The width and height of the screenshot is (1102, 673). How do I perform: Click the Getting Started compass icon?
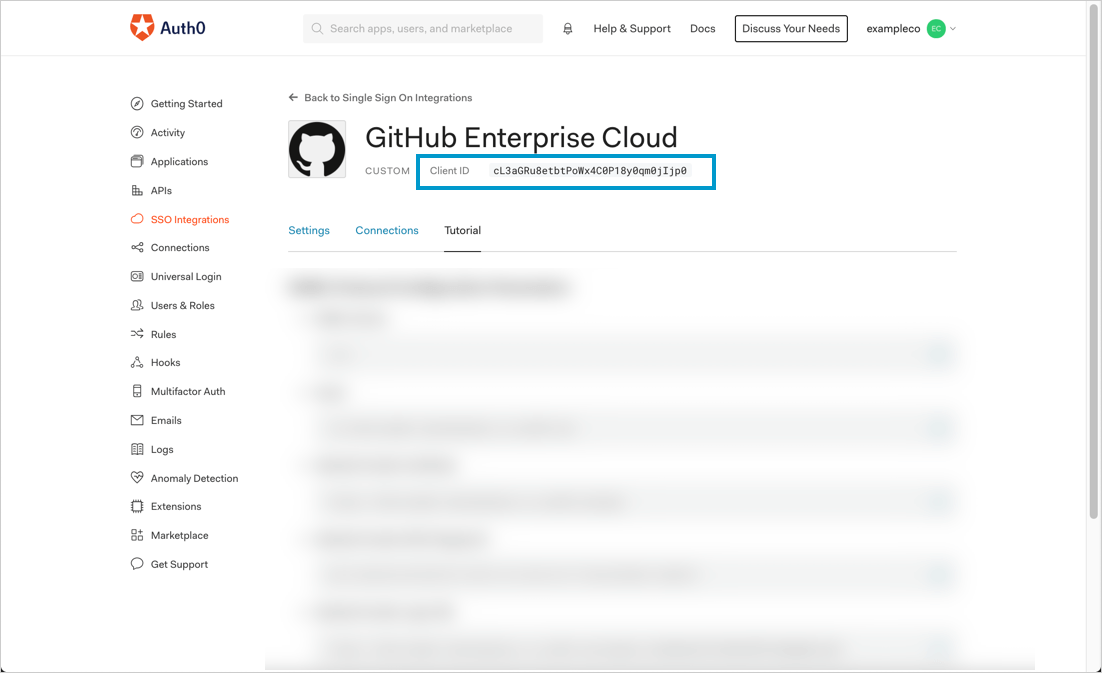click(137, 103)
